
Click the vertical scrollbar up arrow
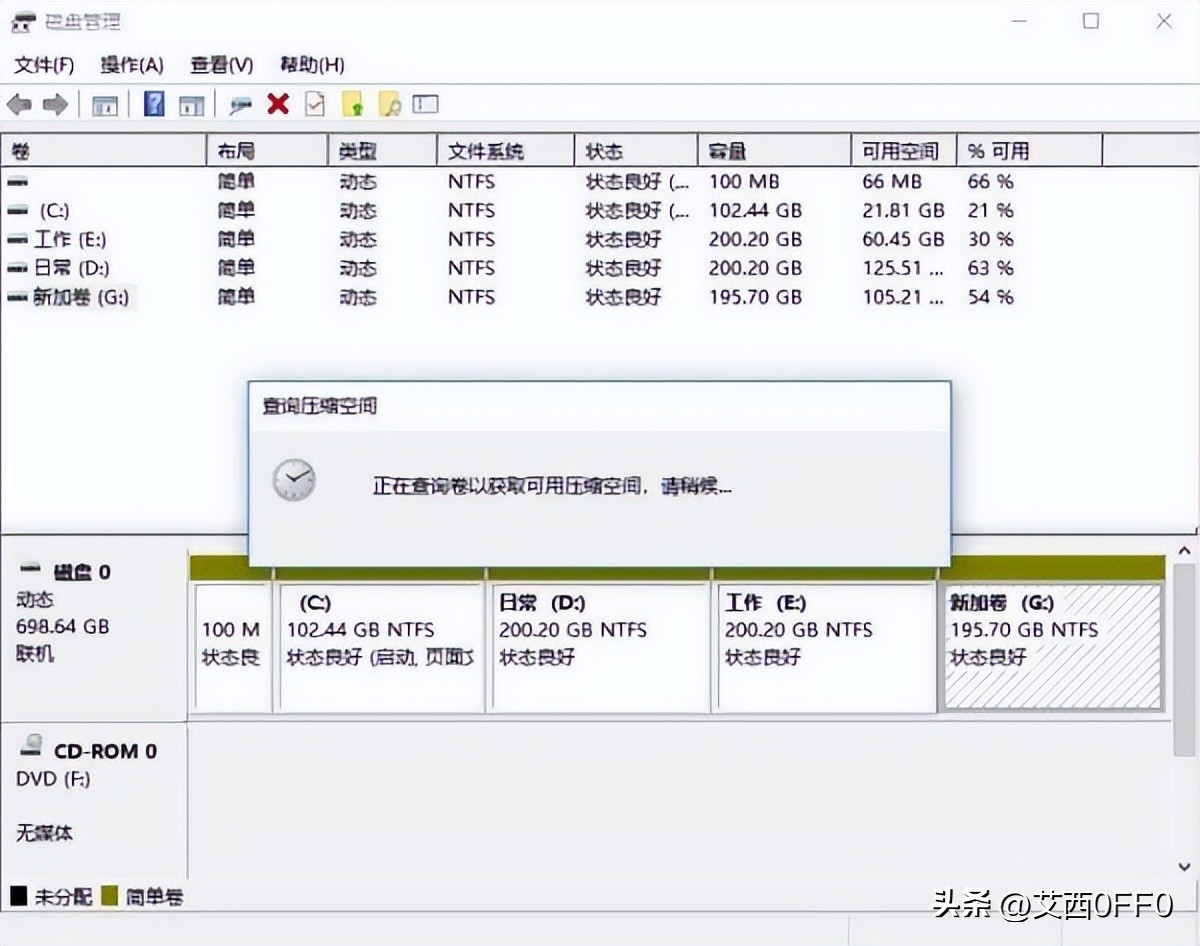click(1185, 552)
